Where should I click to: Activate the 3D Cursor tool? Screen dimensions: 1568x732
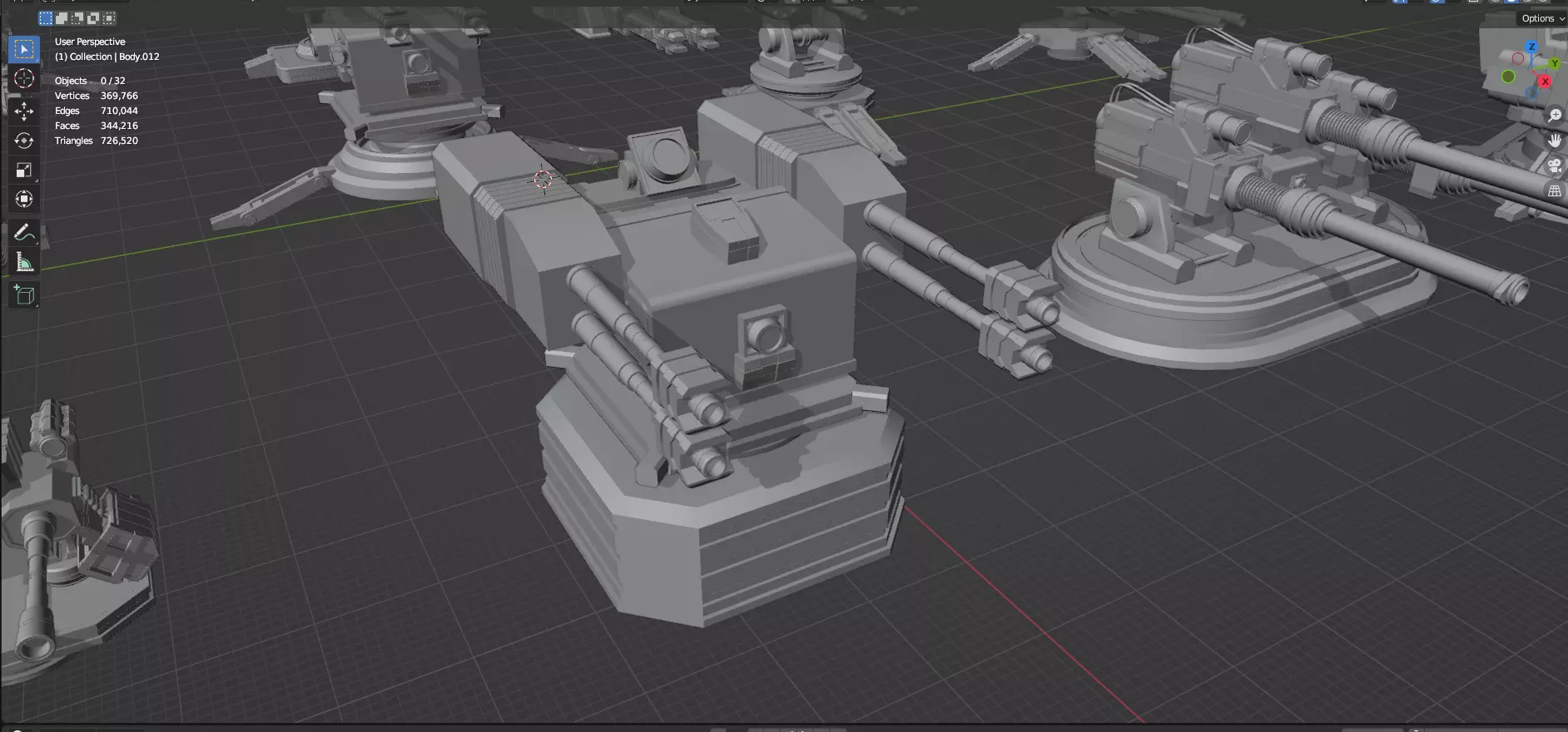click(x=24, y=79)
